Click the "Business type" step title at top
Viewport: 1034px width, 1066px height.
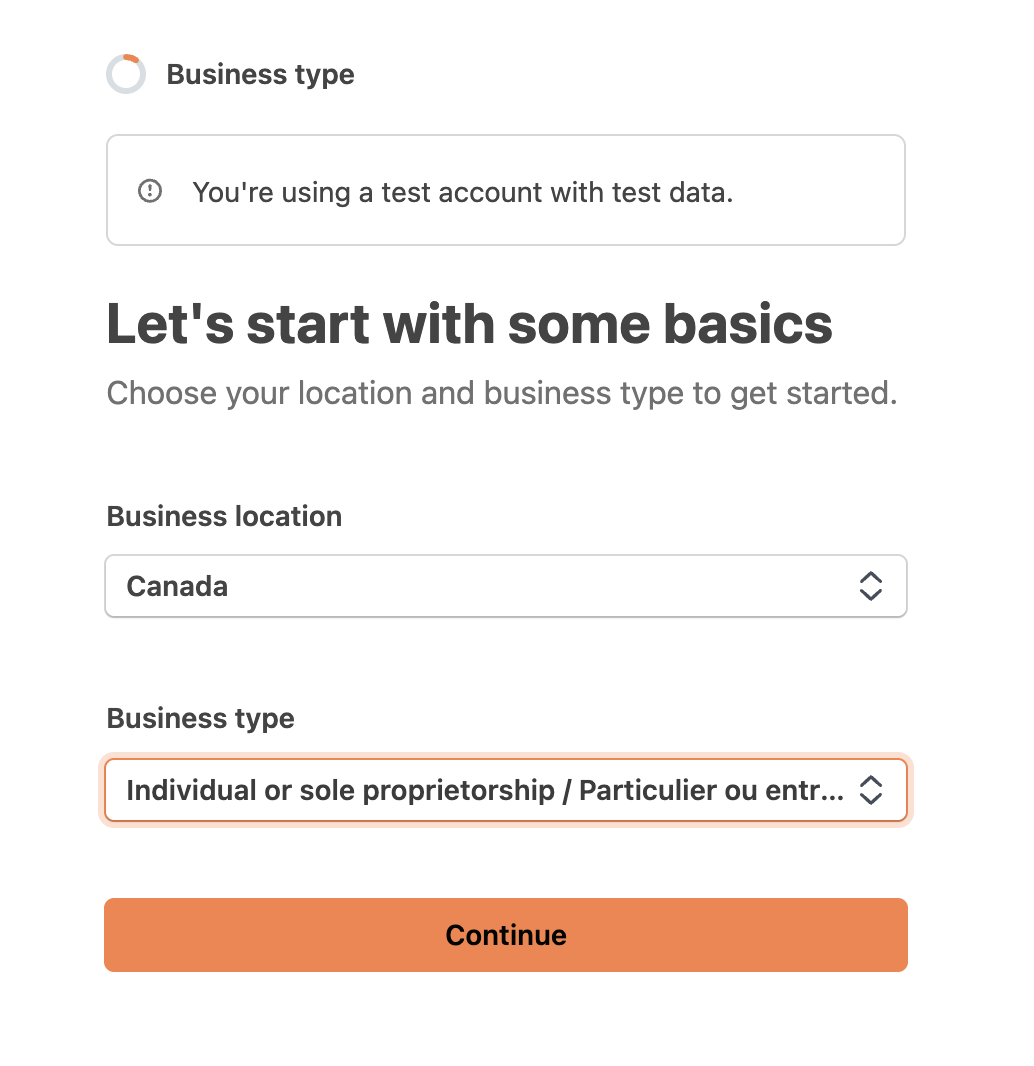[x=260, y=75]
